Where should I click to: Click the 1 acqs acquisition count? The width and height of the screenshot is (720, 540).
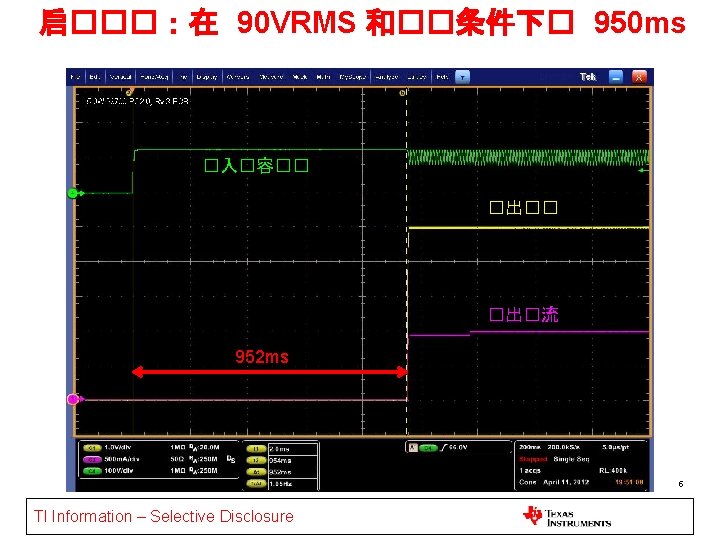(530, 471)
